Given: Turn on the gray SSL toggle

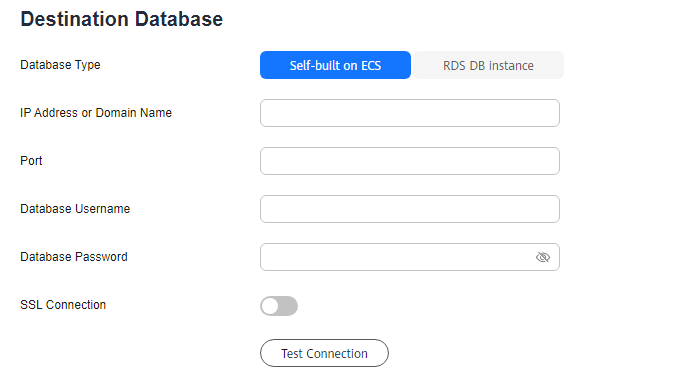Looking at the screenshot, I should (279, 306).
